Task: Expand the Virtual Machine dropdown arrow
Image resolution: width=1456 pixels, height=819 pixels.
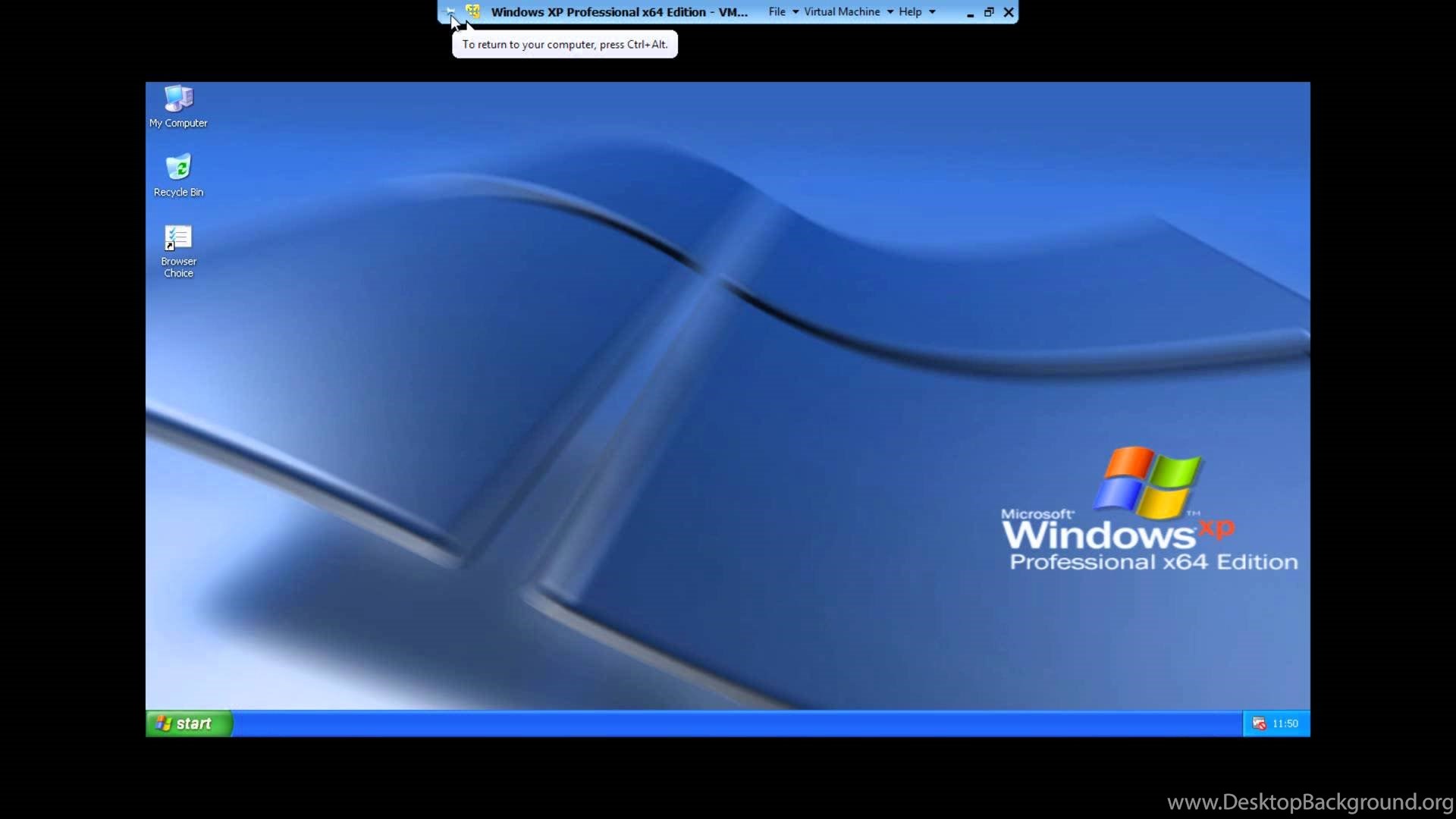Action: click(890, 12)
